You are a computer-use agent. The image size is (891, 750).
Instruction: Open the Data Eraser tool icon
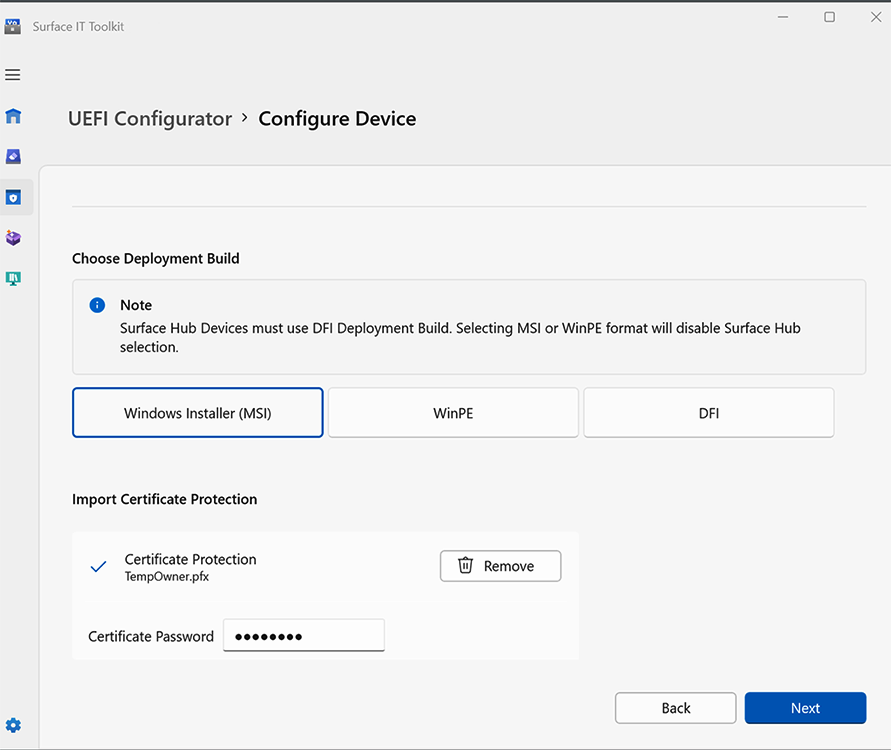(13, 156)
